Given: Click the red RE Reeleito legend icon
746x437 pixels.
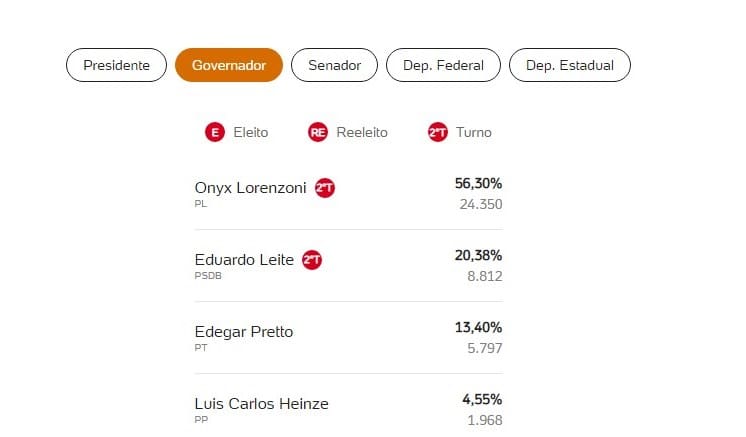Looking at the screenshot, I should tap(318, 132).
